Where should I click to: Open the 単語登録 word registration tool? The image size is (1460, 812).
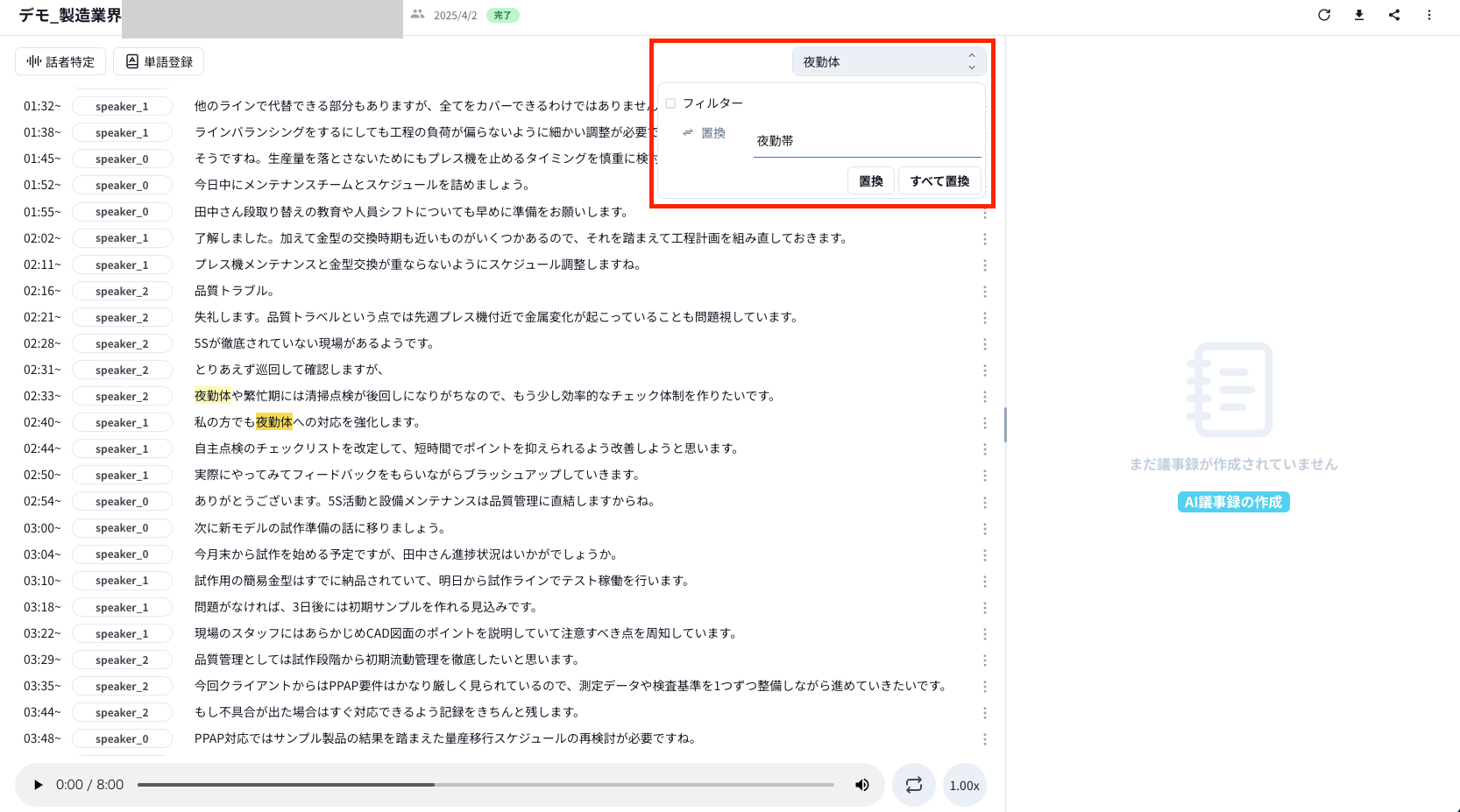159,62
